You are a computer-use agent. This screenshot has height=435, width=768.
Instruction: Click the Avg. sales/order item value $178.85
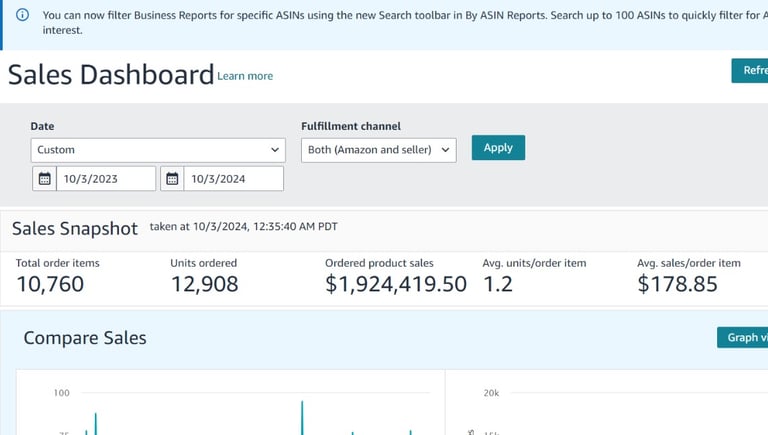(x=677, y=284)
